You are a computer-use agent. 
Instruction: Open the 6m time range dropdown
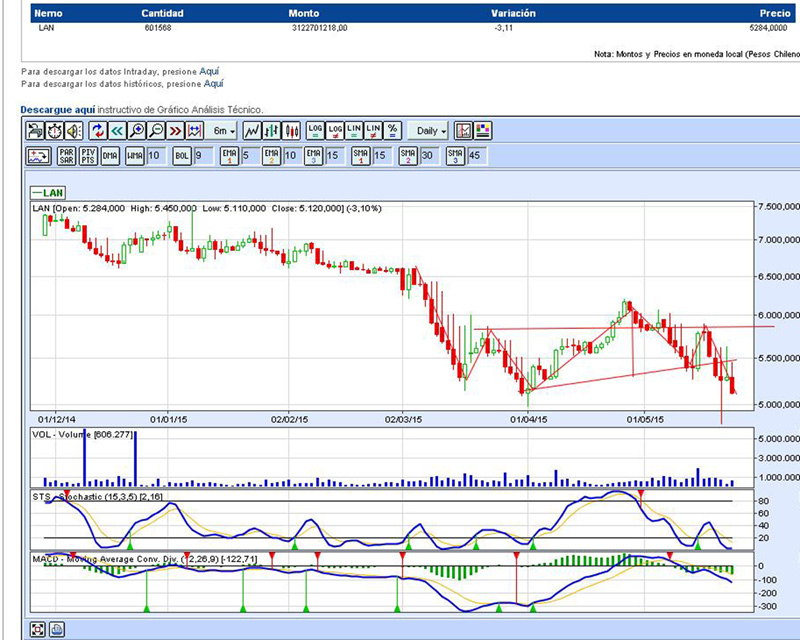coord(222,131)
